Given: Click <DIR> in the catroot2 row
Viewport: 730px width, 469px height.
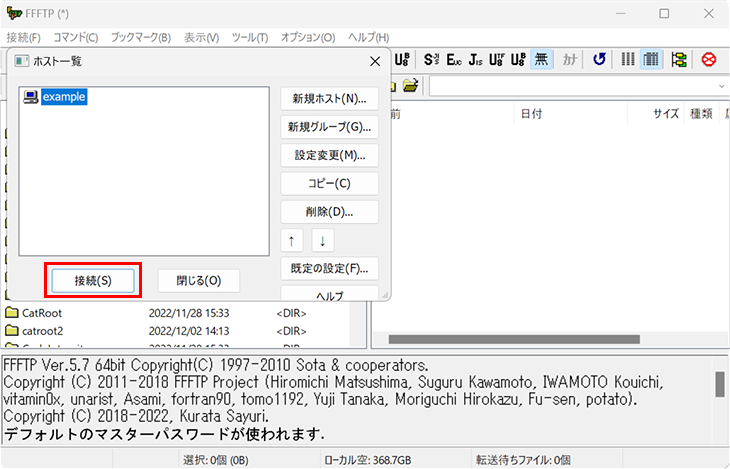Looking at the screenshot, I should point(291,331).
